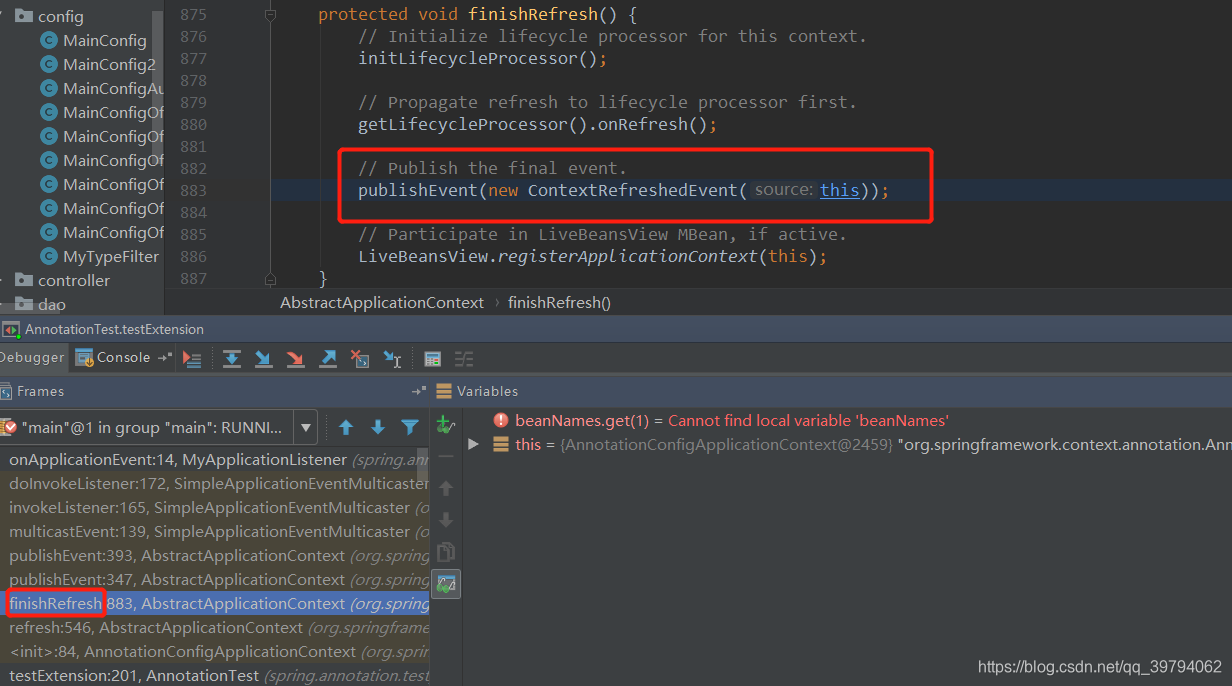Restore layout arrow beside Console tab
Image resolution: width=1232 pixels, height=686 pixels.
[x=164, y=357]
